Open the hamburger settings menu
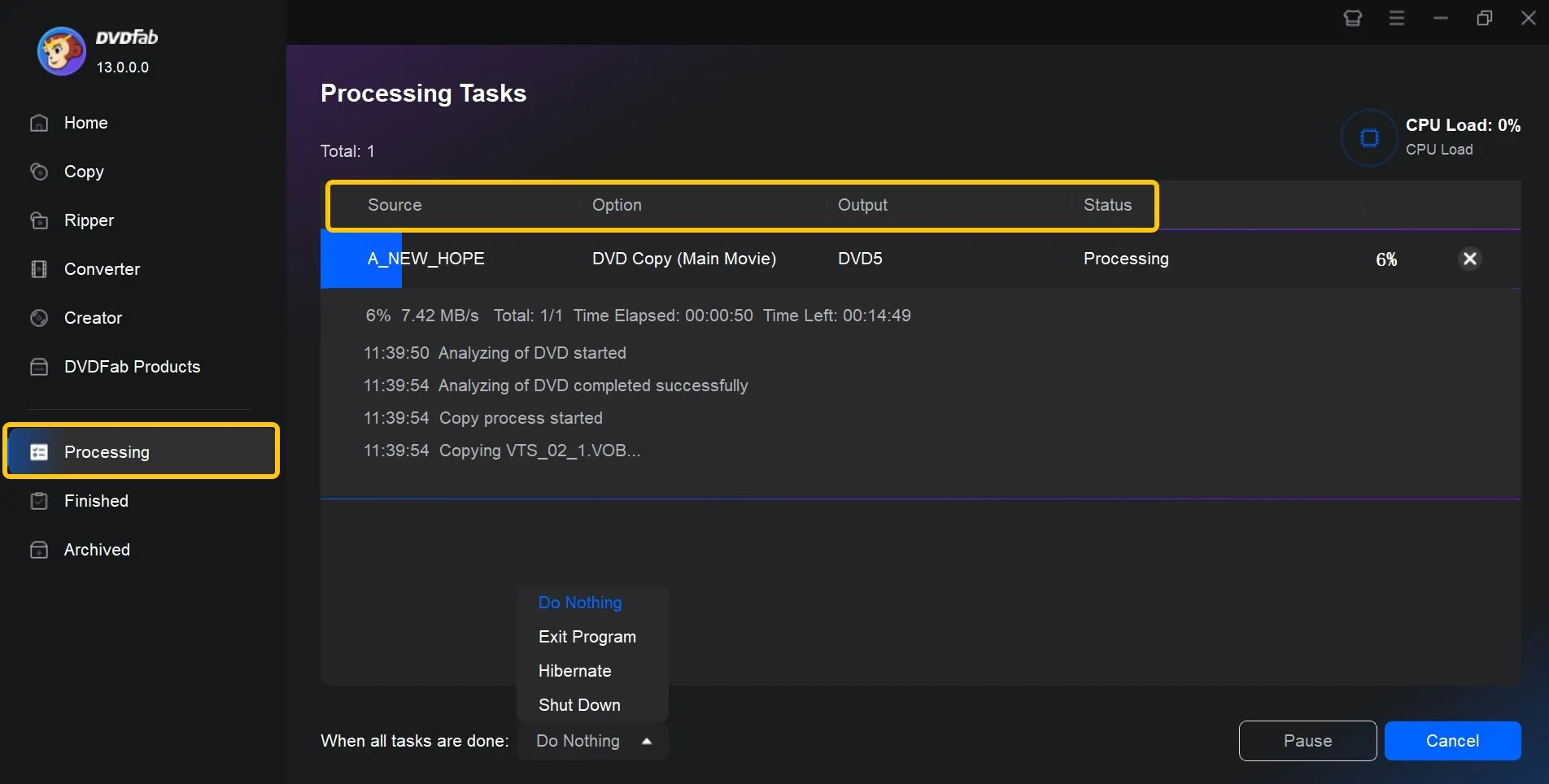The image size is (1549, 784). point(1397,17)
